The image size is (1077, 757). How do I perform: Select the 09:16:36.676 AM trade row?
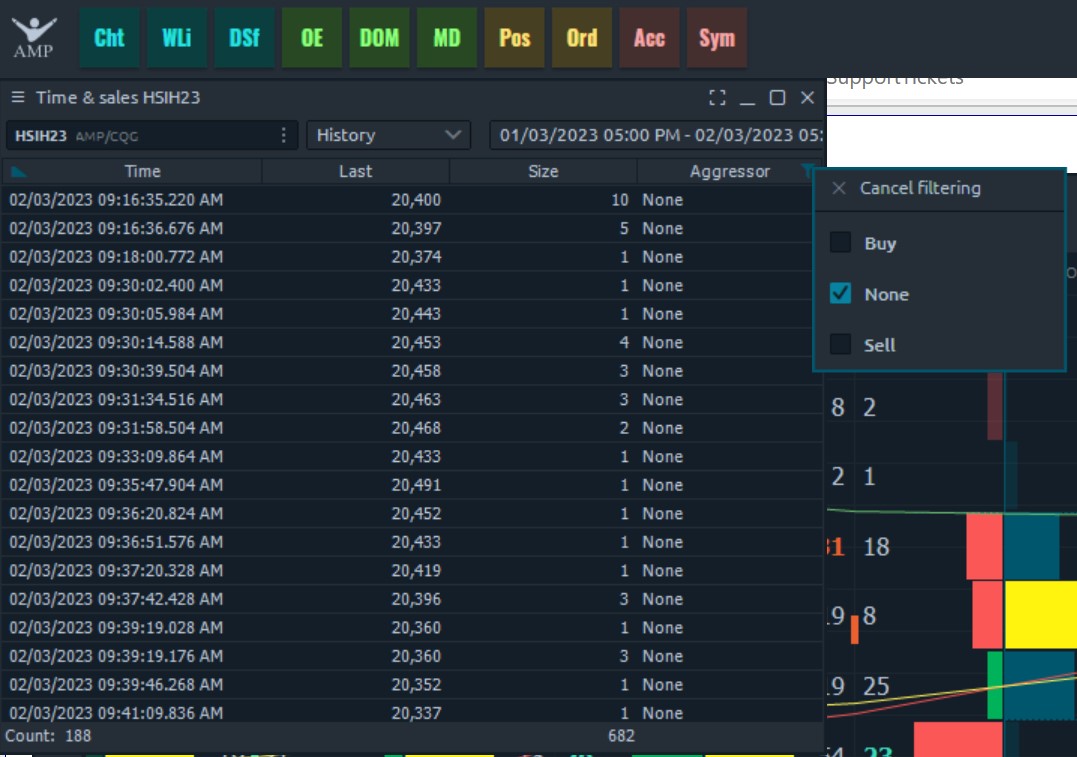[x=412, y=229]
